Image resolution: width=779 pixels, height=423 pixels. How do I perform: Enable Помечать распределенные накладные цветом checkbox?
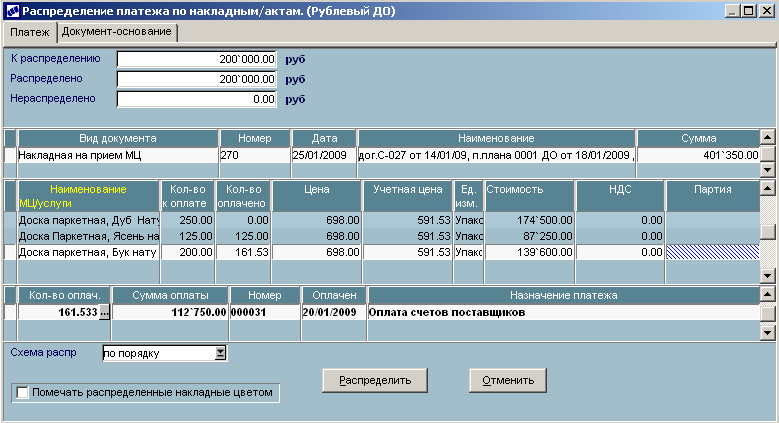point(22,393)
